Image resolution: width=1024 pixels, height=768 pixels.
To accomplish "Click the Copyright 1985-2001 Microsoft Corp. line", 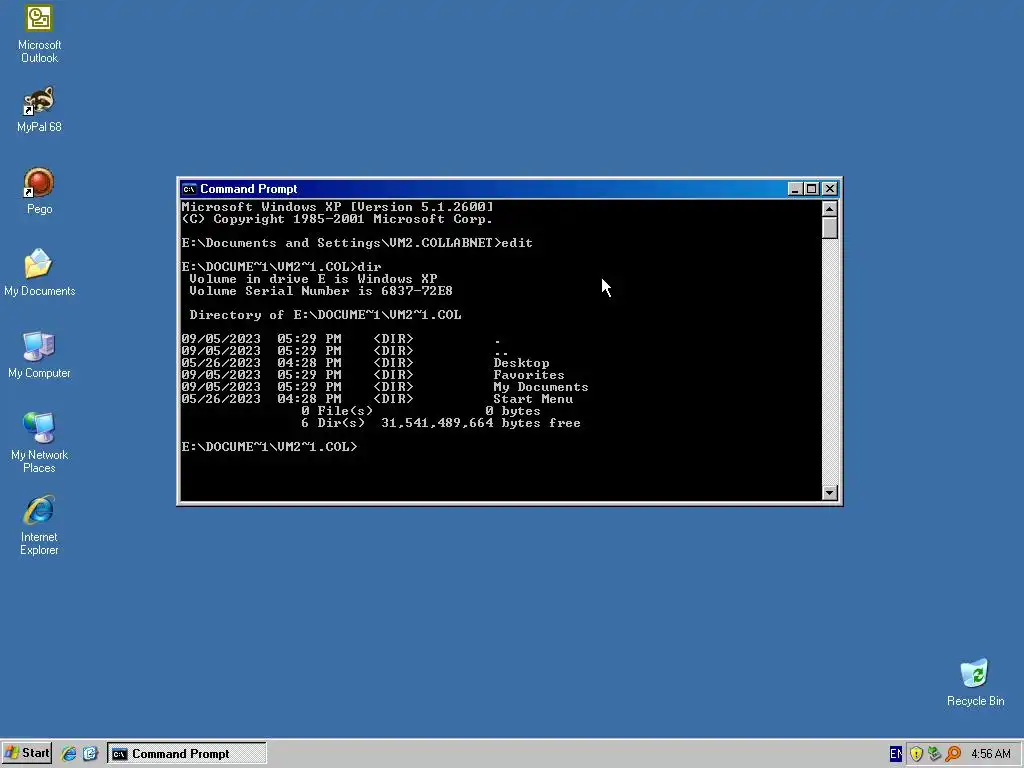I will [337, 219].
